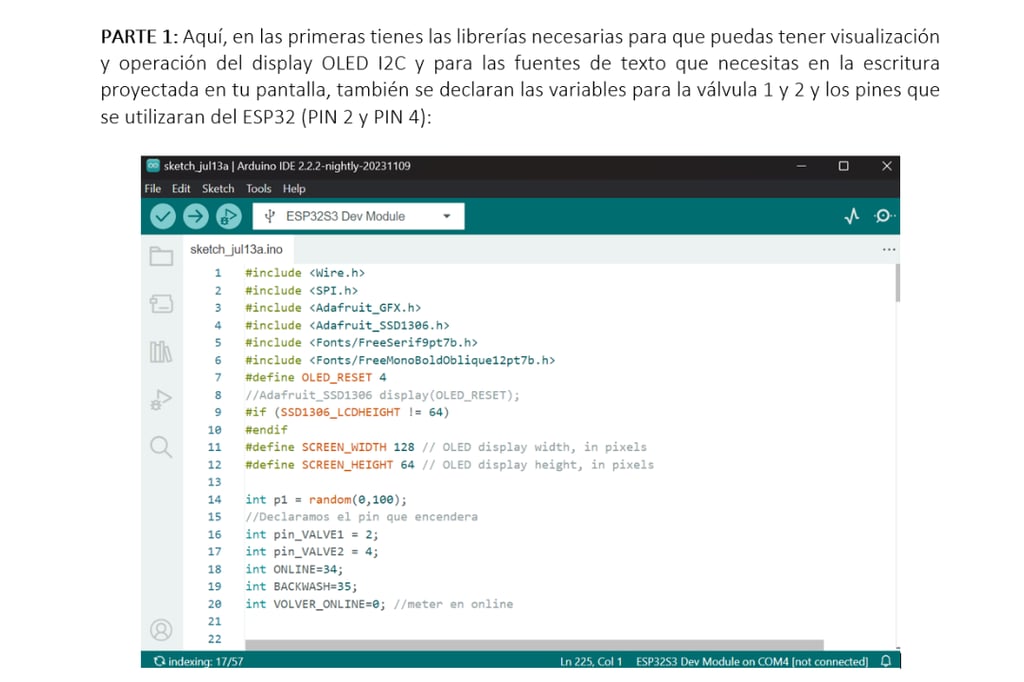Click the '//Declaramos el pin que encendera' comment

(x=362, y=517)
